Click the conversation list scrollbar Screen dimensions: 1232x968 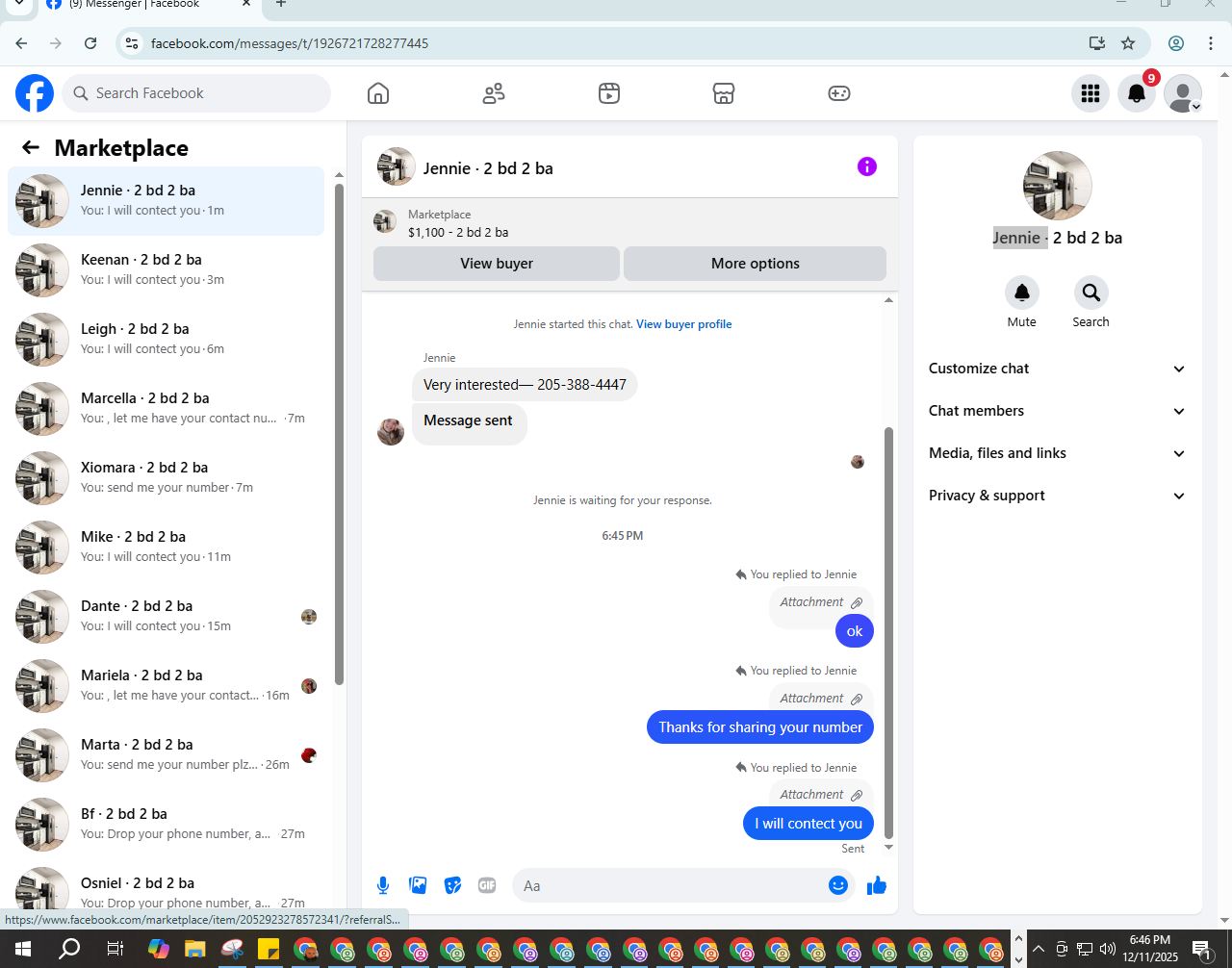click(339, 433)
